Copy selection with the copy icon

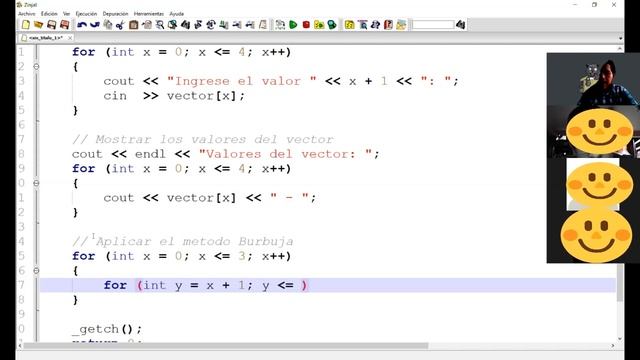(108, 25)
